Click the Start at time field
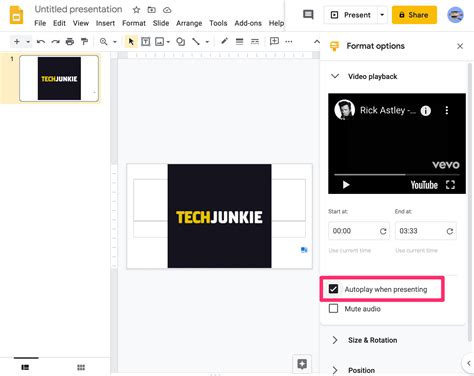 [x=359, y=231]
